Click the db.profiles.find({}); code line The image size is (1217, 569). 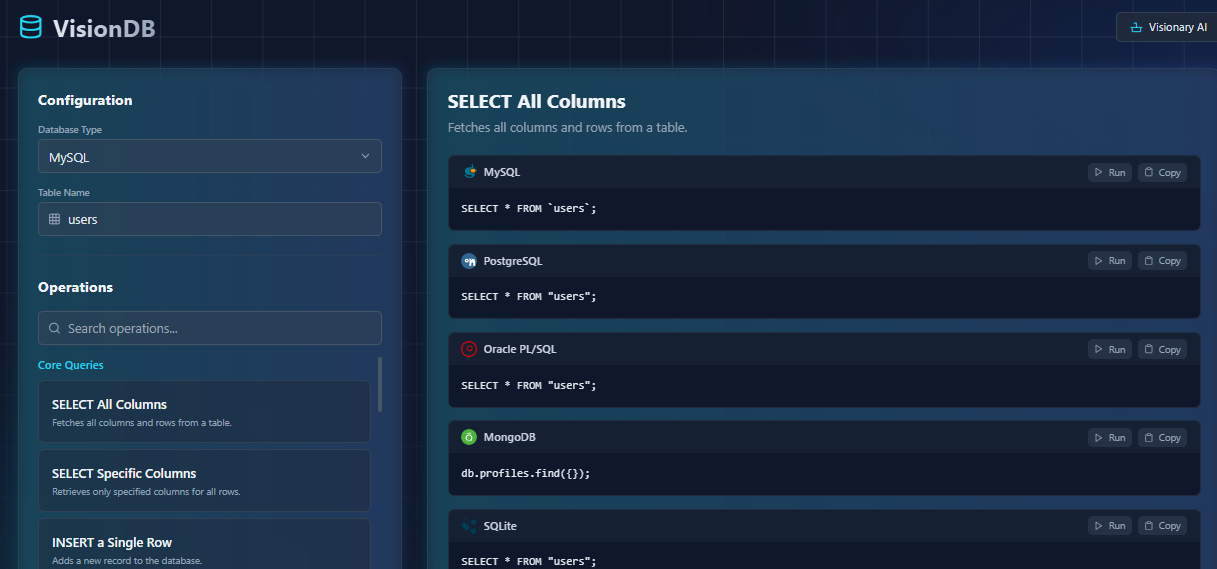click(525, 473)
